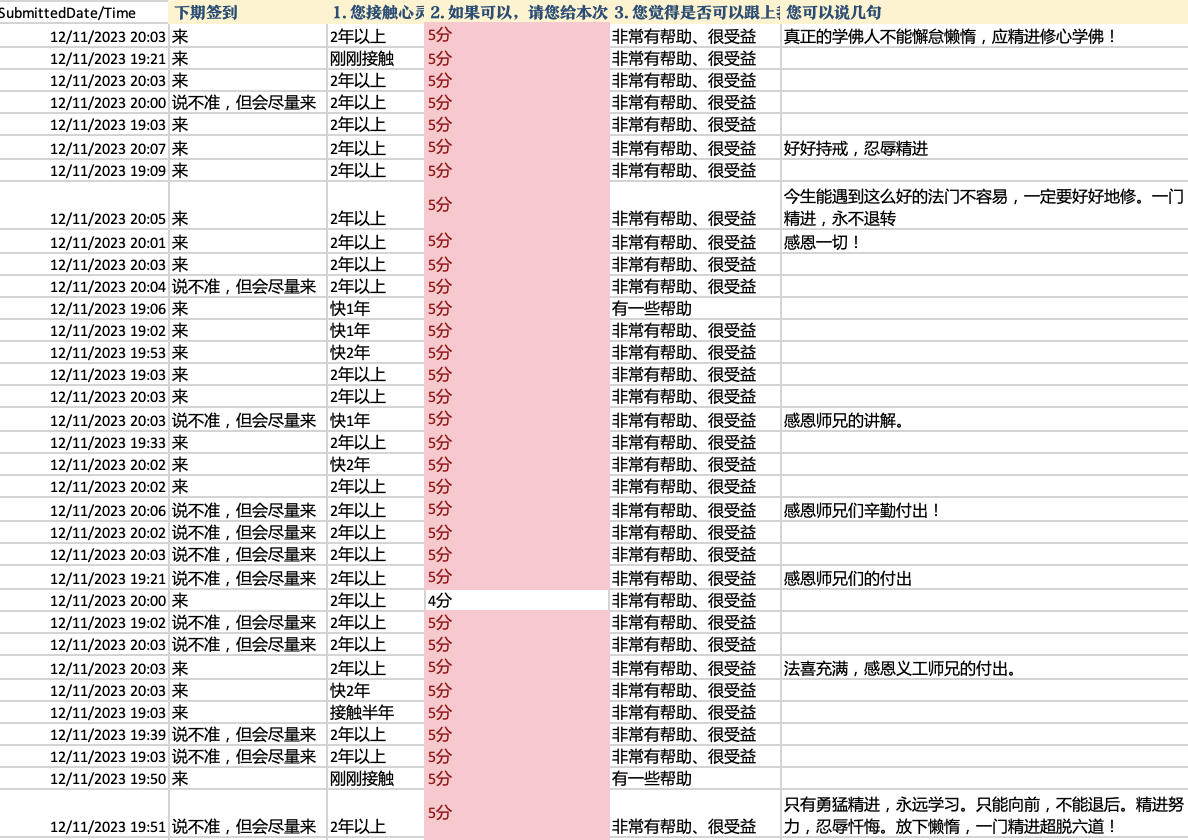The image size is (1188, 840).
Task: Select 有一些帮助 in the 19:50 row
Action: pos(652,779)
